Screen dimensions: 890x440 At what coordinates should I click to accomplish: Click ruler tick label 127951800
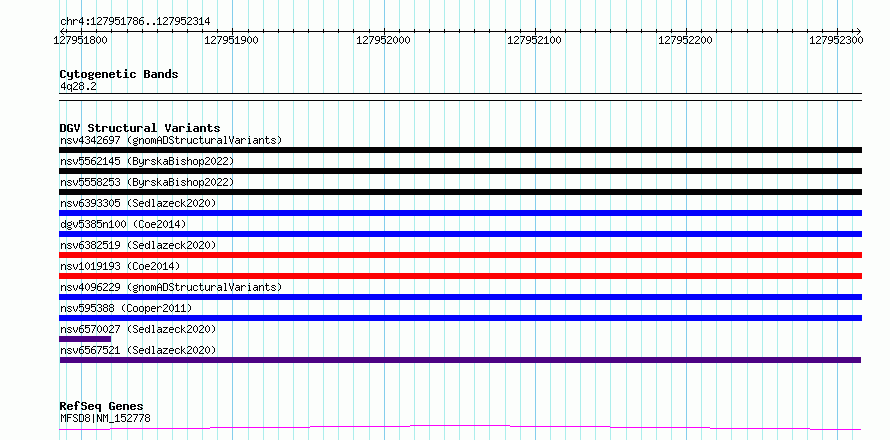80,40
